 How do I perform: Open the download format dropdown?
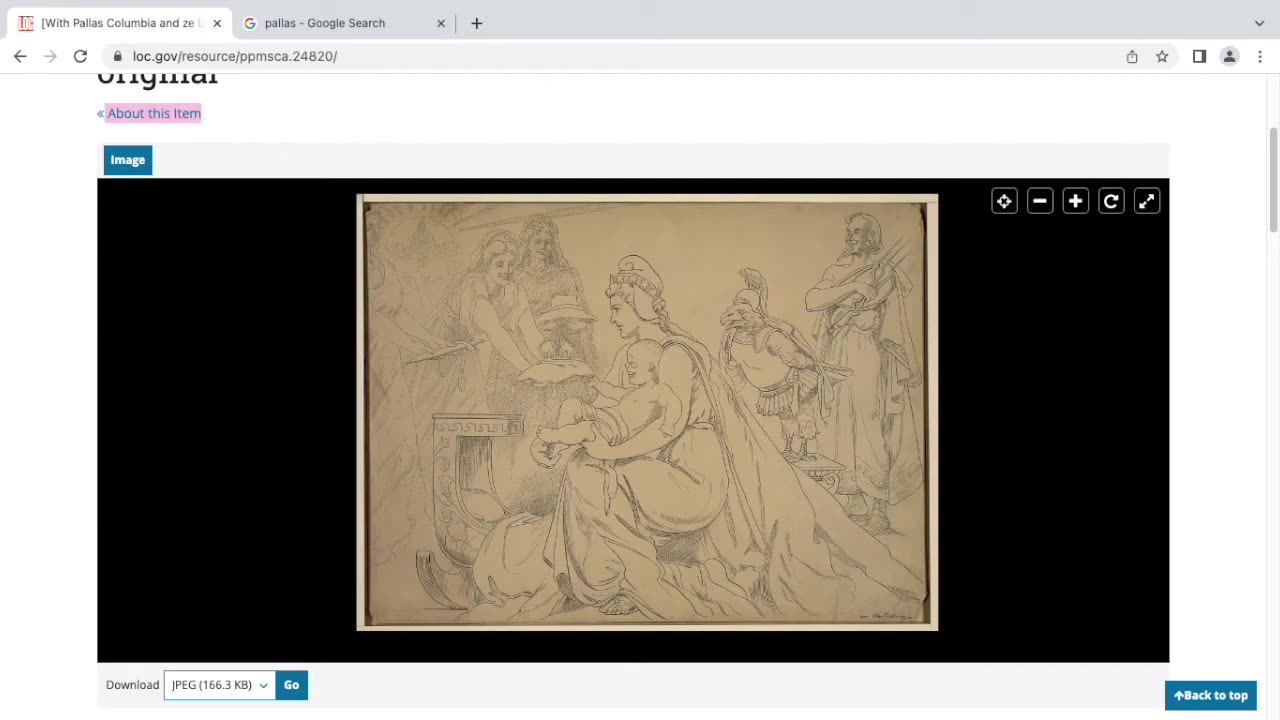(x=219, y=685)
